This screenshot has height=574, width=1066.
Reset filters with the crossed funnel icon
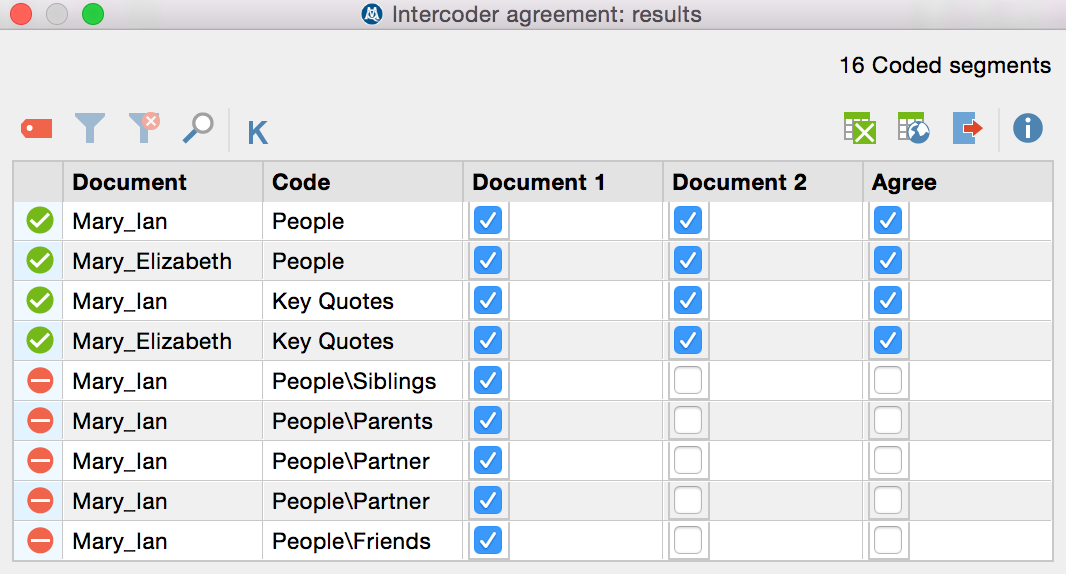pos(144,128)
